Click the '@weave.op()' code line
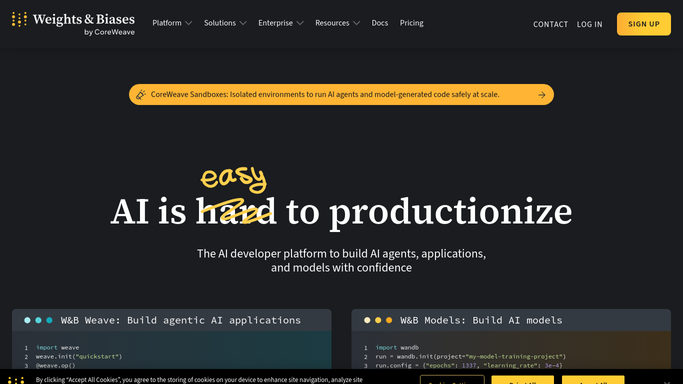The image size is (683, 384). tap(55, 366)
